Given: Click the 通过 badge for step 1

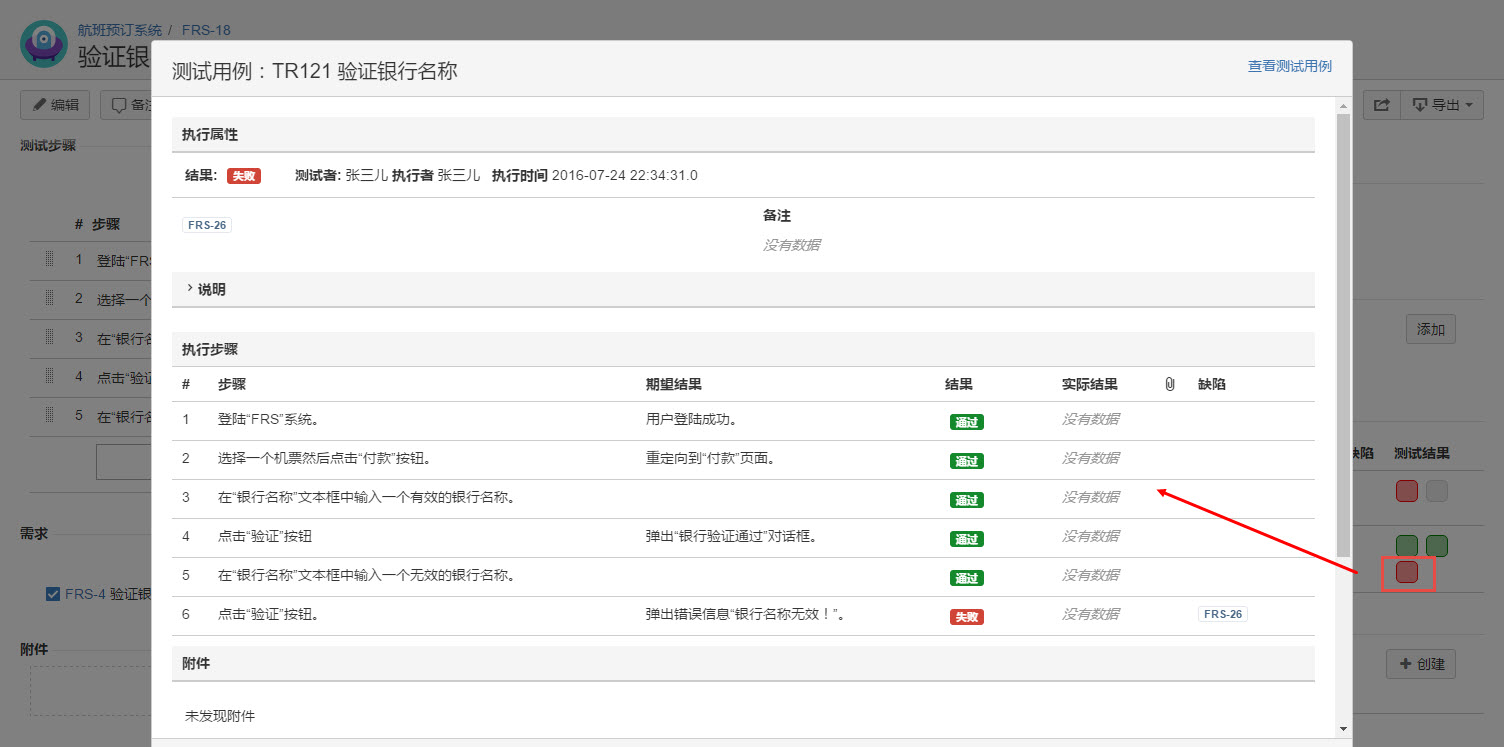Looking at the screenshot, I should coord(967,422).
